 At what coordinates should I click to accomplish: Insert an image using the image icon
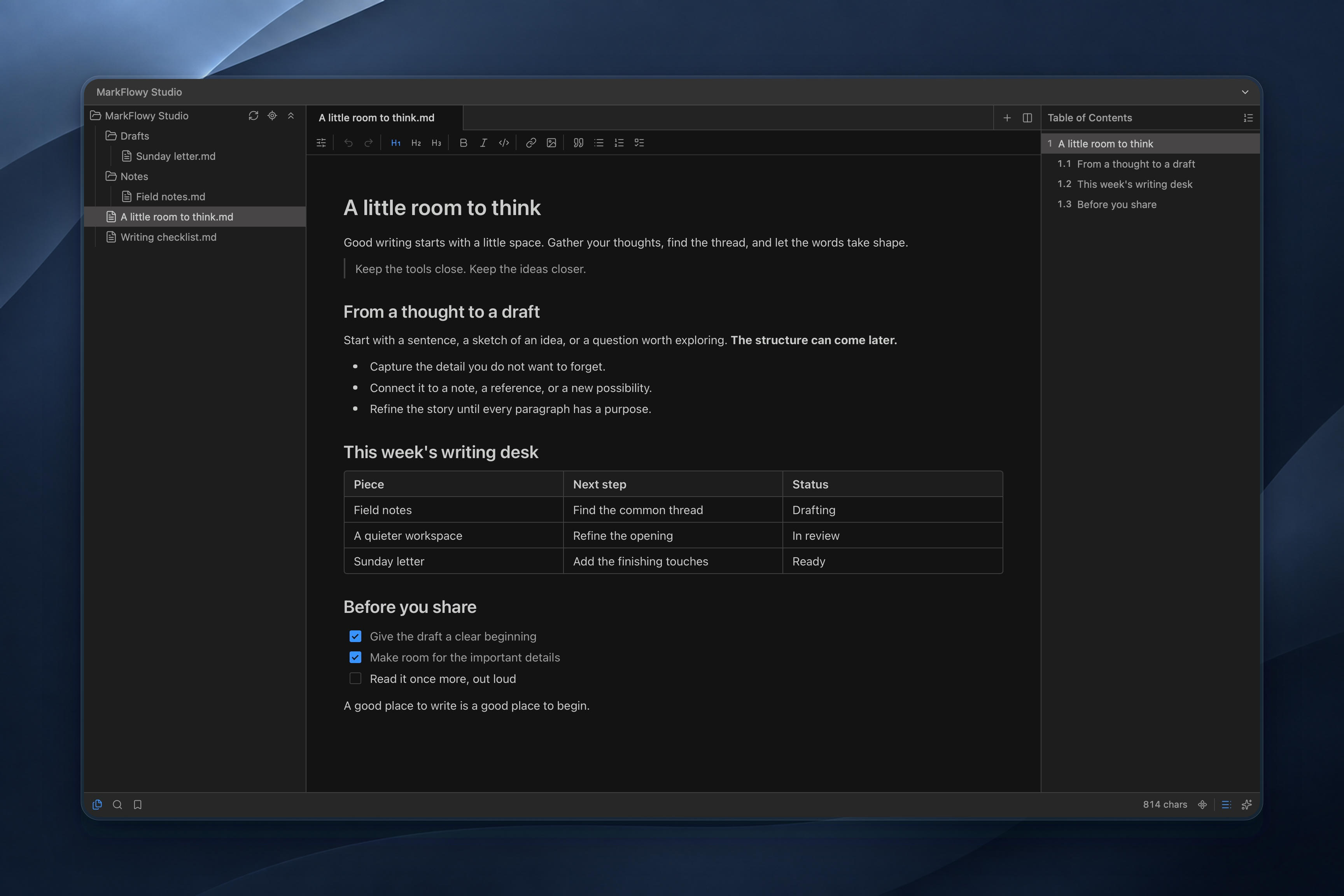(551, 143)
